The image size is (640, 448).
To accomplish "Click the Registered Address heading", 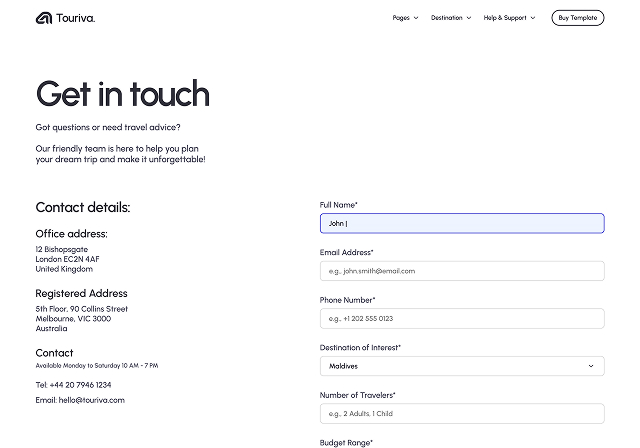I will (x=81, y=293).
